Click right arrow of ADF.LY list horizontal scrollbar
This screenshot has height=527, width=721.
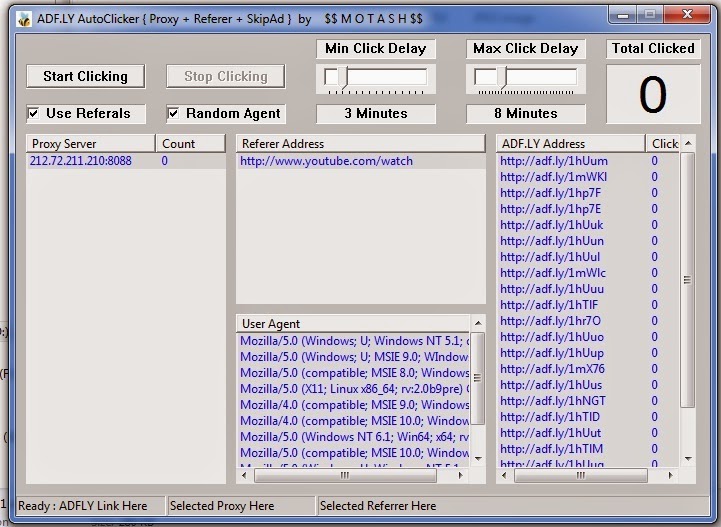(671, 475)
